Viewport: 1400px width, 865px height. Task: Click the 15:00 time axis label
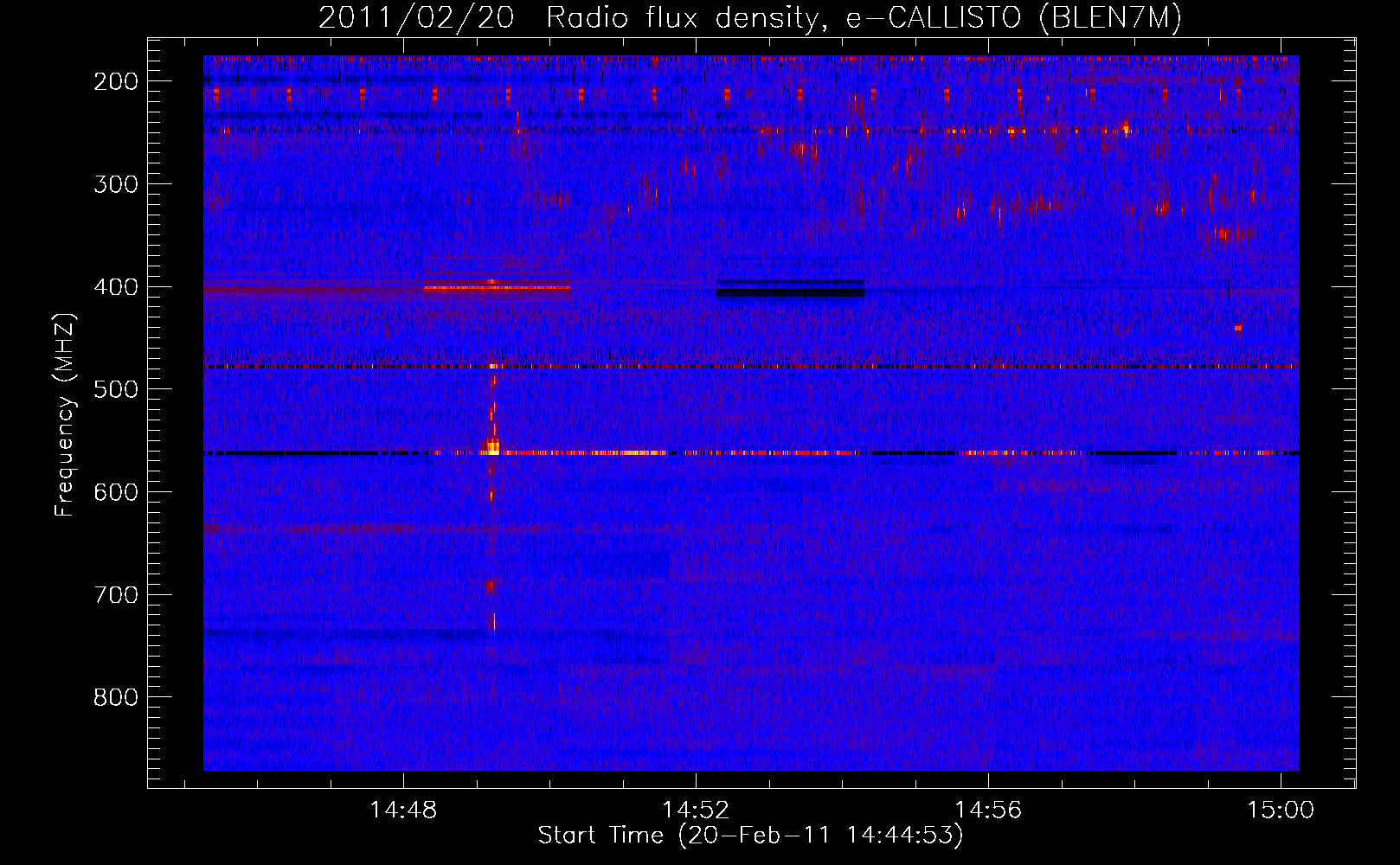pos(1281,811)
